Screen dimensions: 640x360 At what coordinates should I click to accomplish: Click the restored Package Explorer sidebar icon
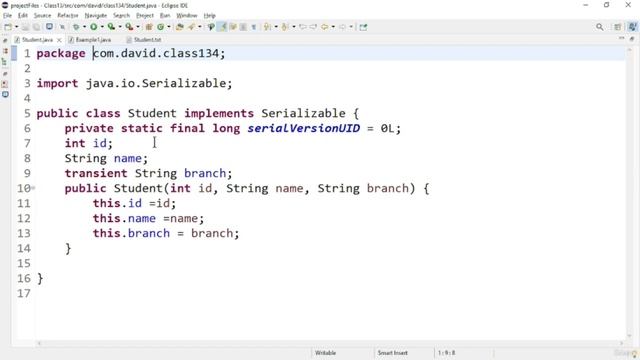5,51
